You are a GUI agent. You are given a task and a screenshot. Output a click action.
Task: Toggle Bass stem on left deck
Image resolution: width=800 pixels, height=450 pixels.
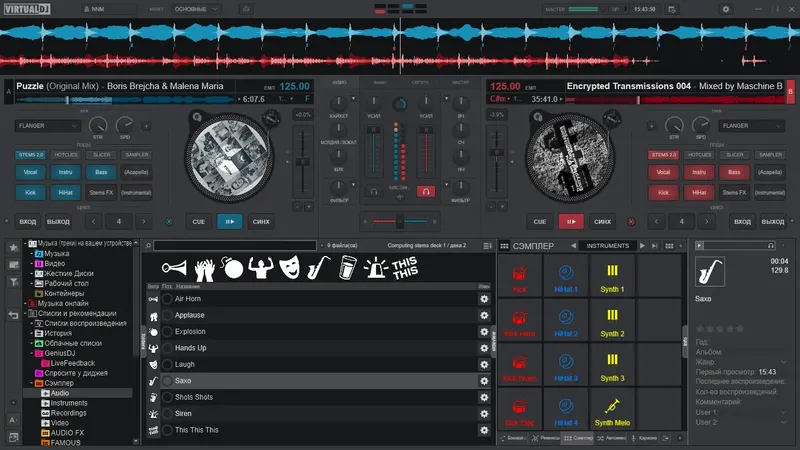click(x=101, y=172)
